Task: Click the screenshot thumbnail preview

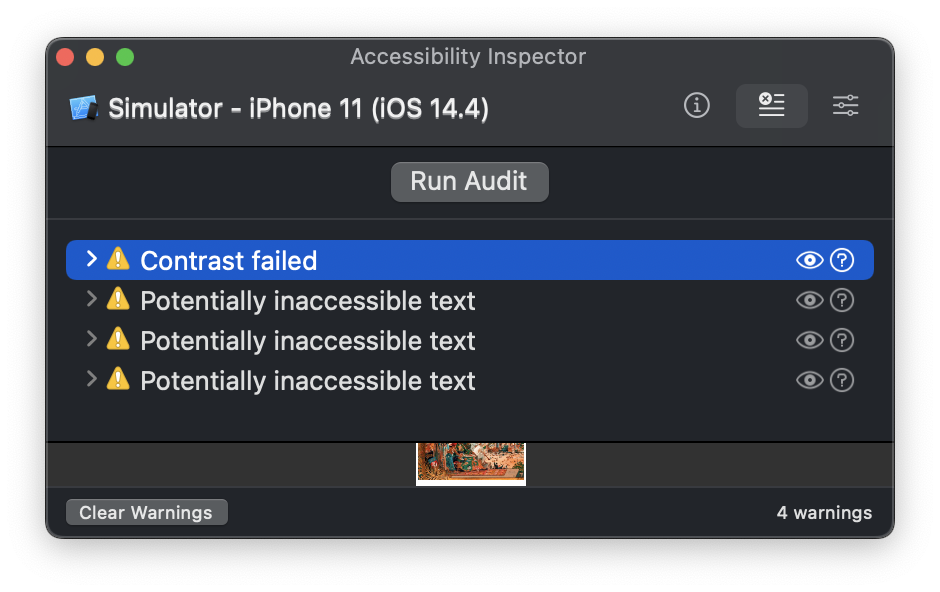Action: (470, 462)
